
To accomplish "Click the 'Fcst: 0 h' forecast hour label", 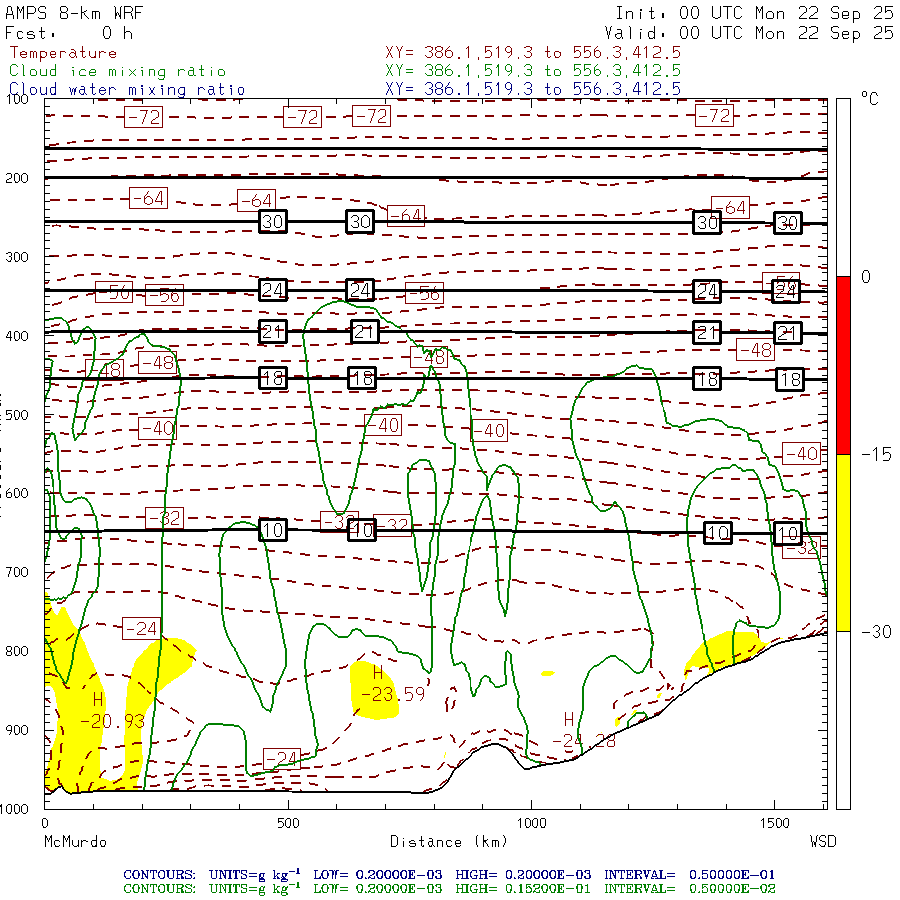I will click(69, 33).
